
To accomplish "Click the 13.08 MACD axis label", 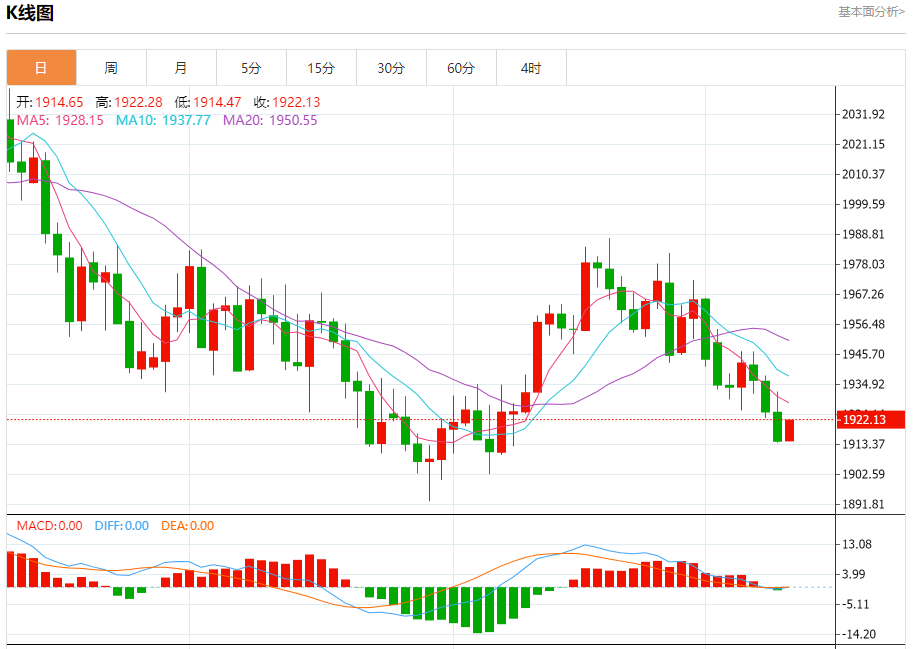I will coord(857,544).
